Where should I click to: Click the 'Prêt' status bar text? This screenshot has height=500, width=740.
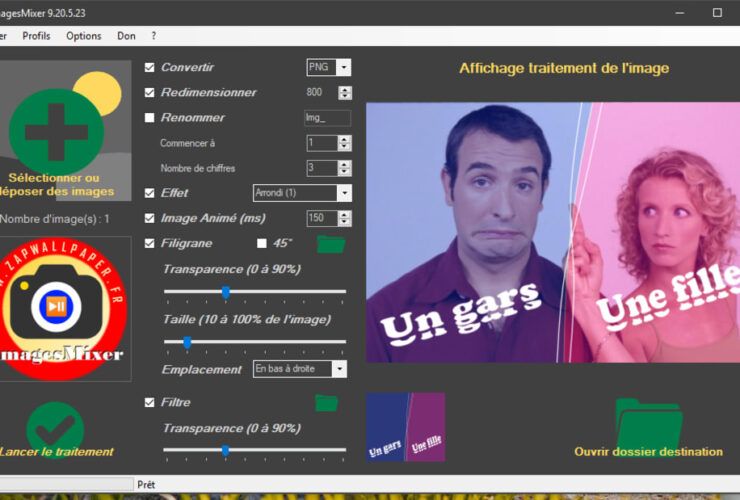146,484
